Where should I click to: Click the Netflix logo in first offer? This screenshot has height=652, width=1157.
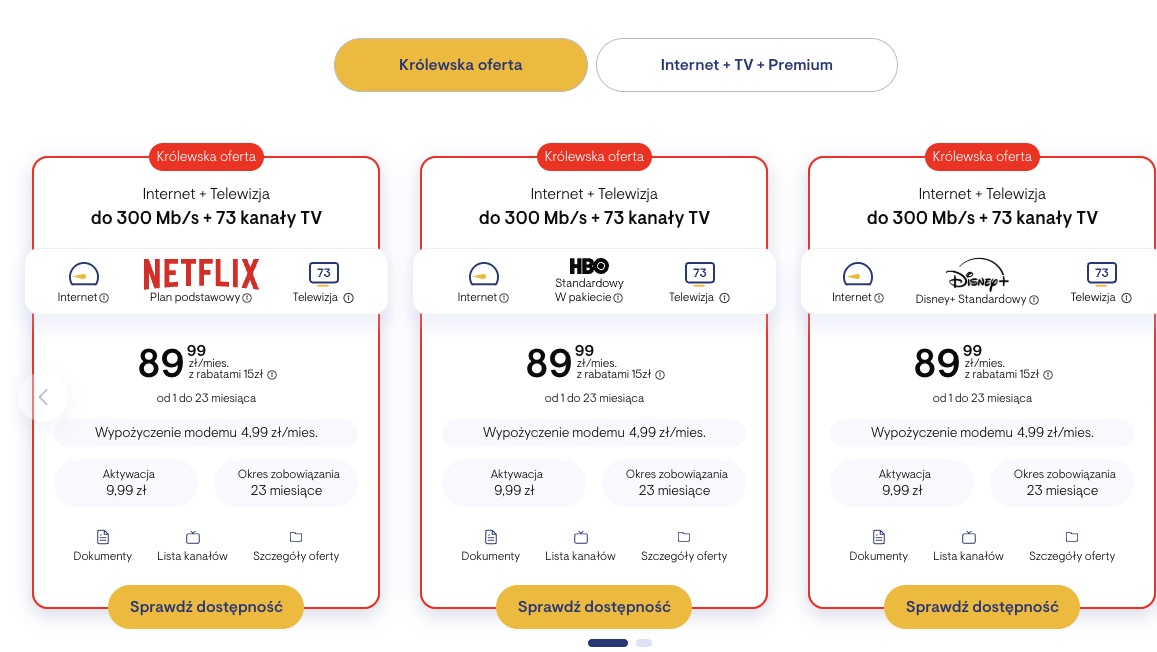click(201, 273)
